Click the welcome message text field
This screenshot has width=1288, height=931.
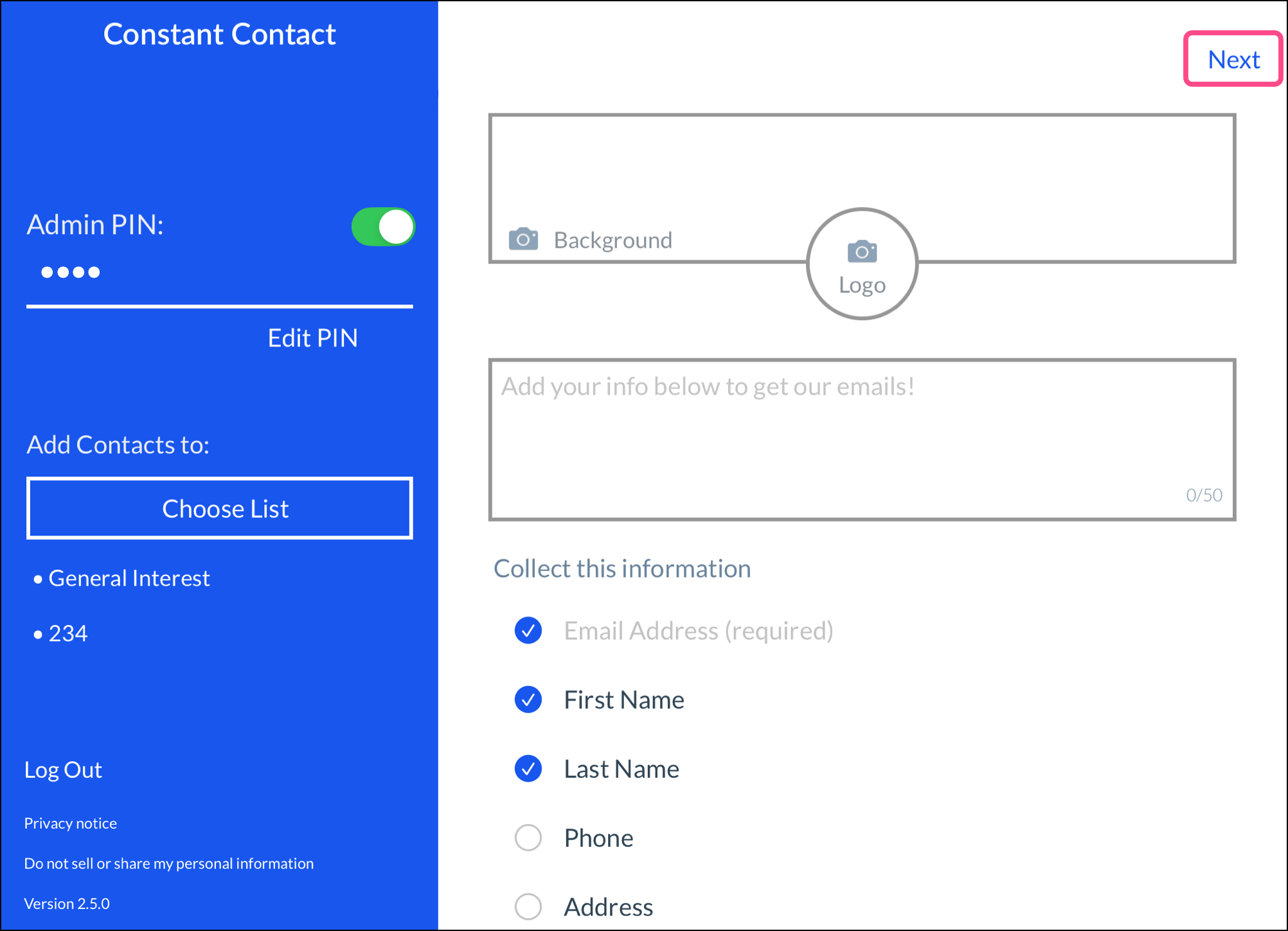(x=861, y=439)
